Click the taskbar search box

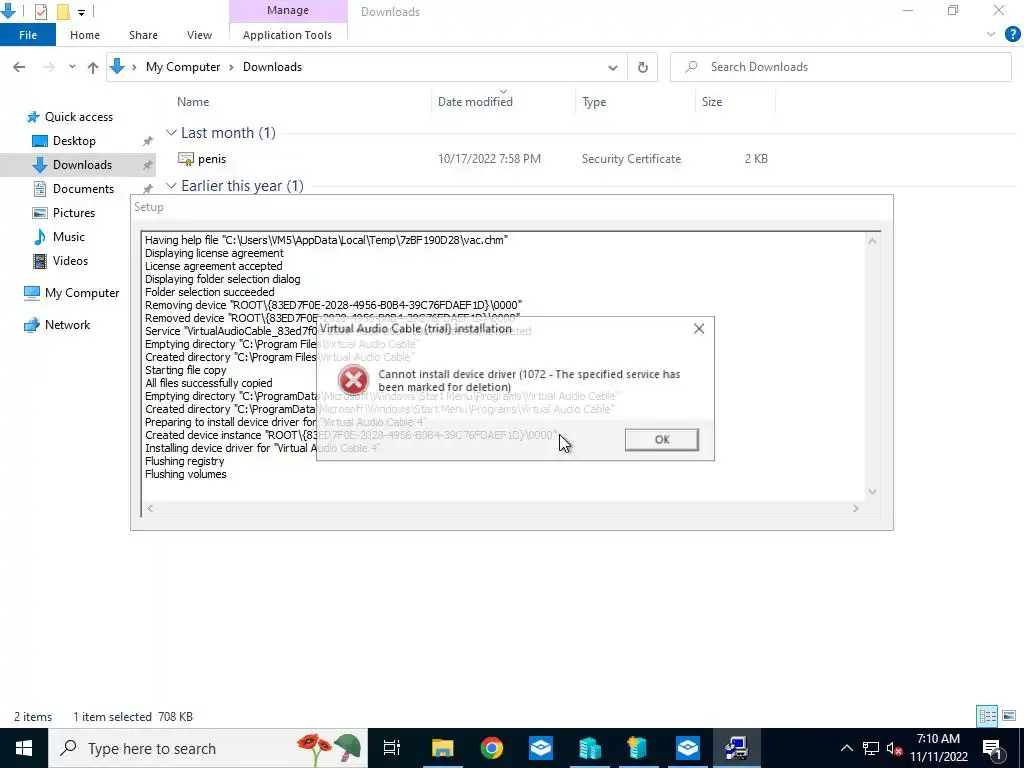[x=208, y=748]
